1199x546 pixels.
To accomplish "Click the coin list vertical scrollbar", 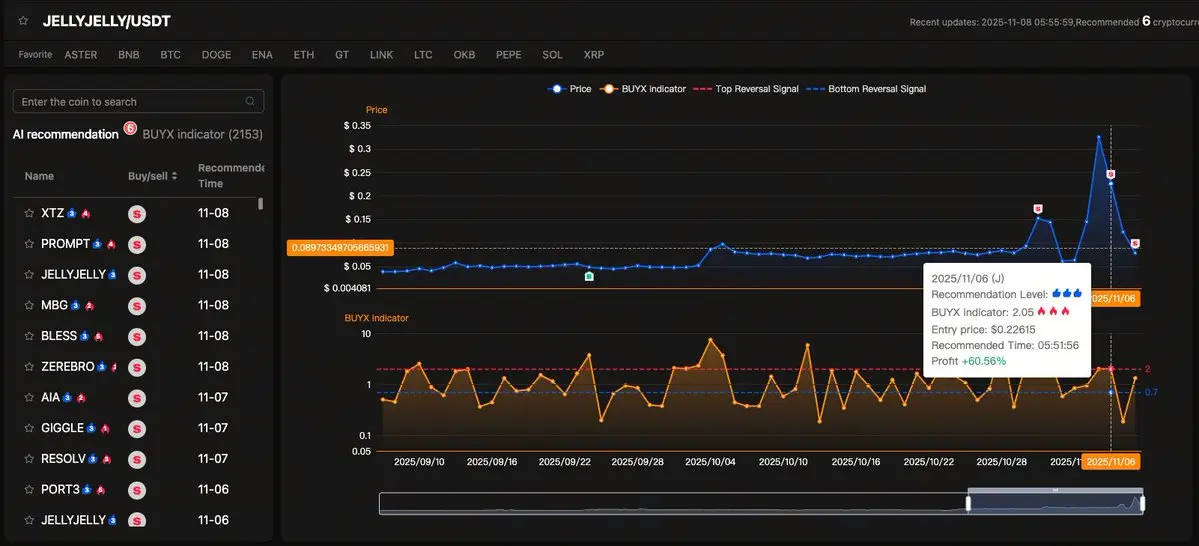I will click(261, 203).
